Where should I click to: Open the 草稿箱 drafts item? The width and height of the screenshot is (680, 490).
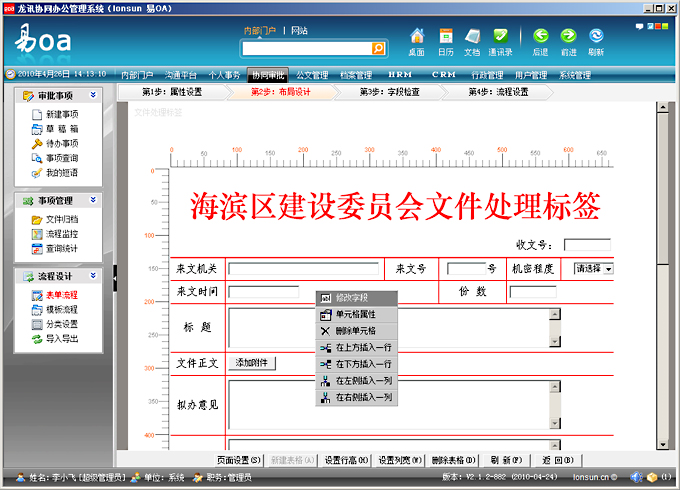click(x=56, y=129)
